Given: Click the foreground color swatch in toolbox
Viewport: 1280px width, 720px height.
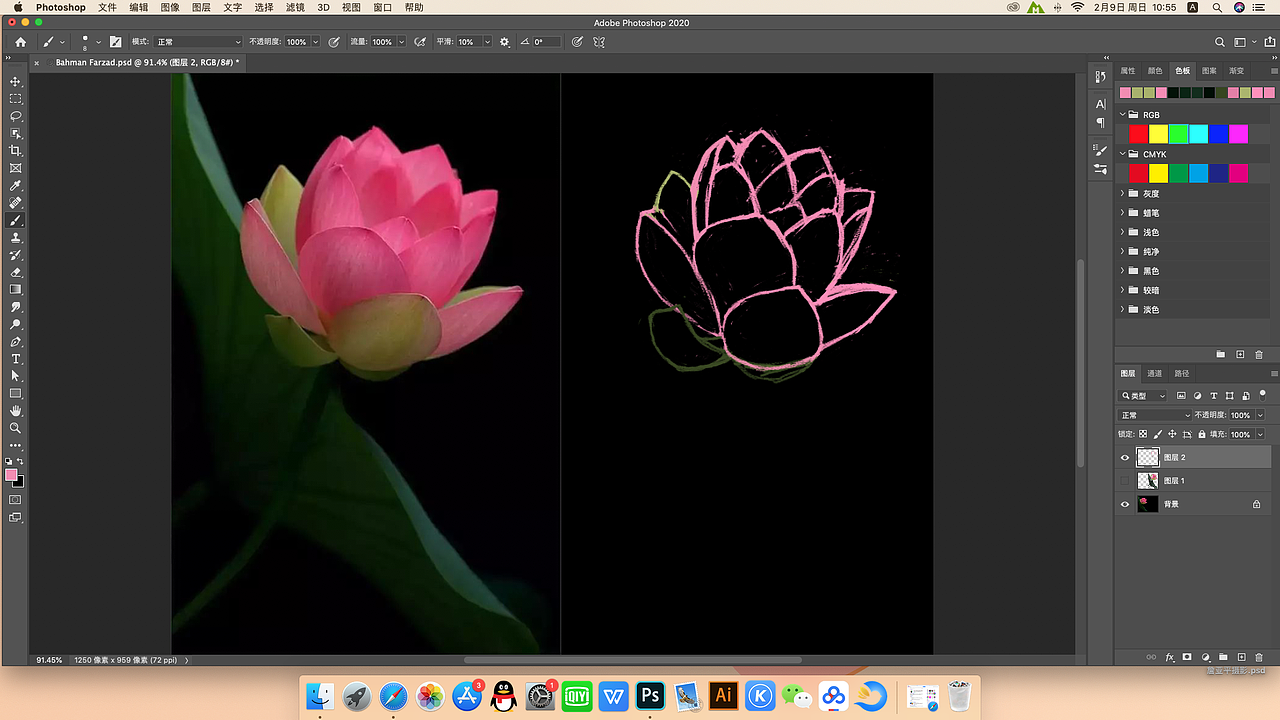Looking at the screenshot, I should (x=11, y=475).
